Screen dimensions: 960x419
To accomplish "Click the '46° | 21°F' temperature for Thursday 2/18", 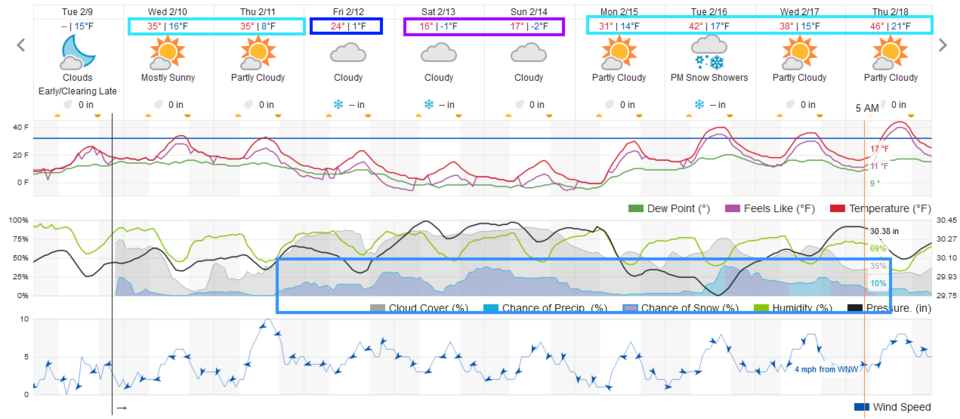I will pos(890,26).
